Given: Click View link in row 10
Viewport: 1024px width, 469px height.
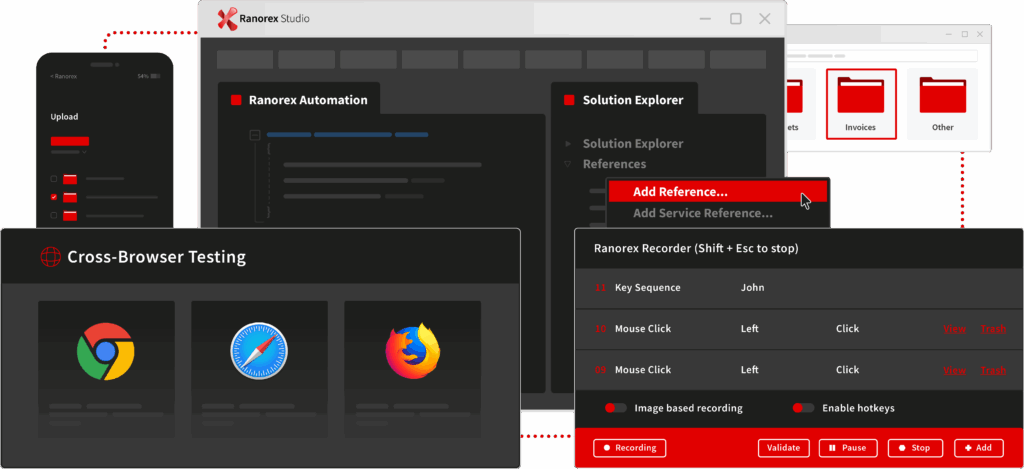Looking at the screenshot, I should pos(954,329).
